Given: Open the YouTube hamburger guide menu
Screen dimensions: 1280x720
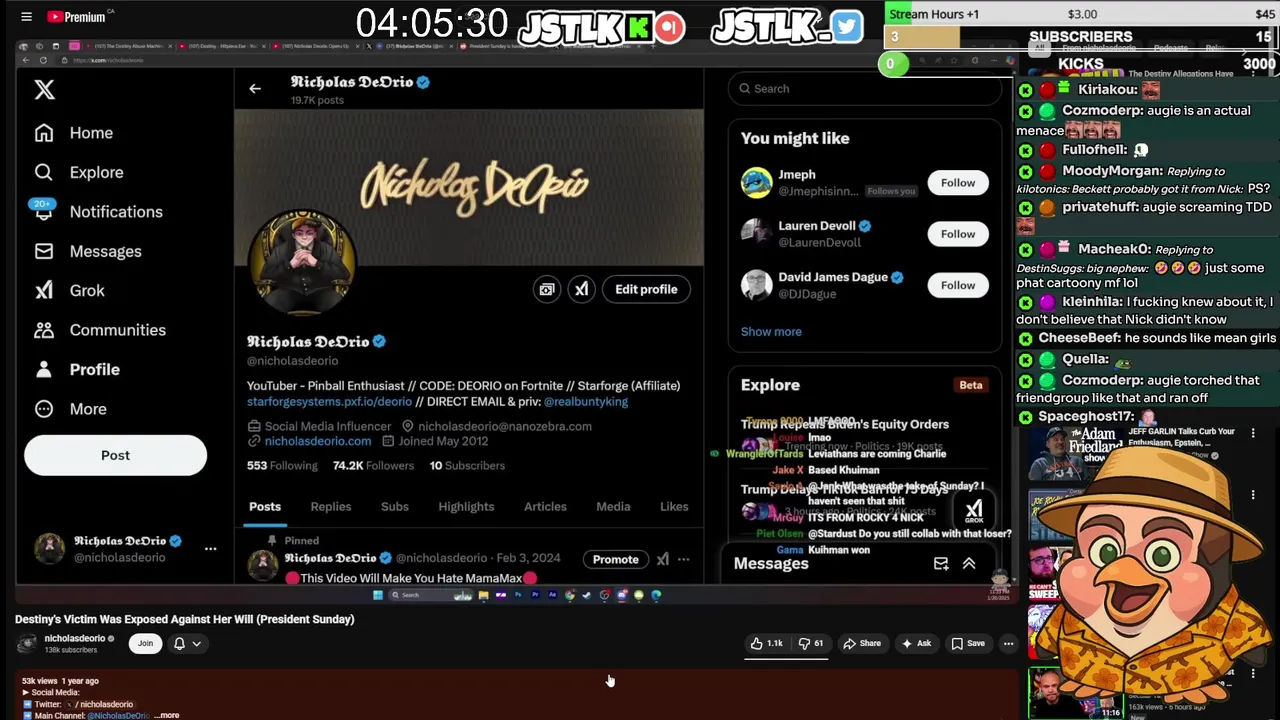Looking at the screenshot, I should (26, 16).
